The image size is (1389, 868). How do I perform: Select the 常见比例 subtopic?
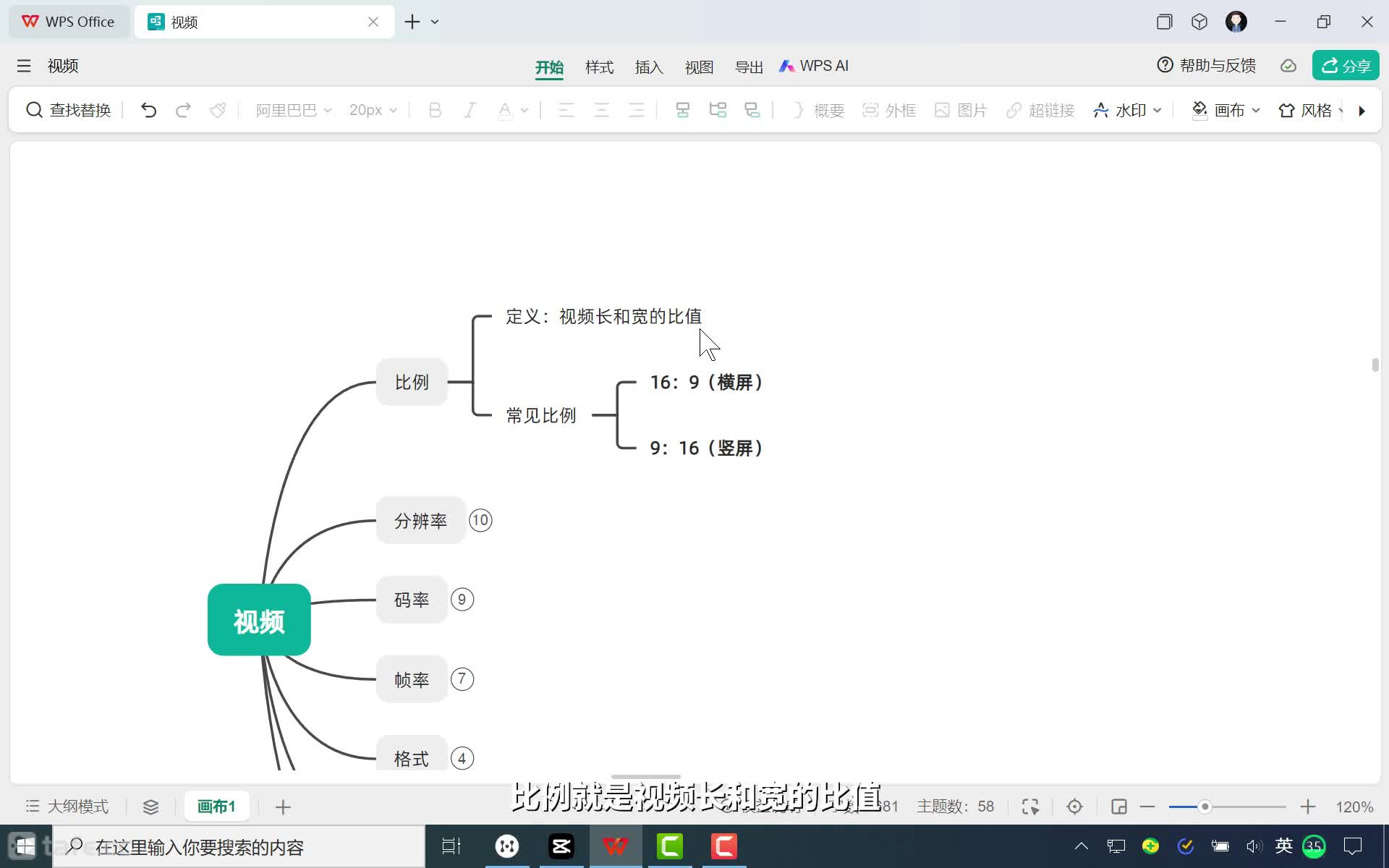click(x=541, y=415)
